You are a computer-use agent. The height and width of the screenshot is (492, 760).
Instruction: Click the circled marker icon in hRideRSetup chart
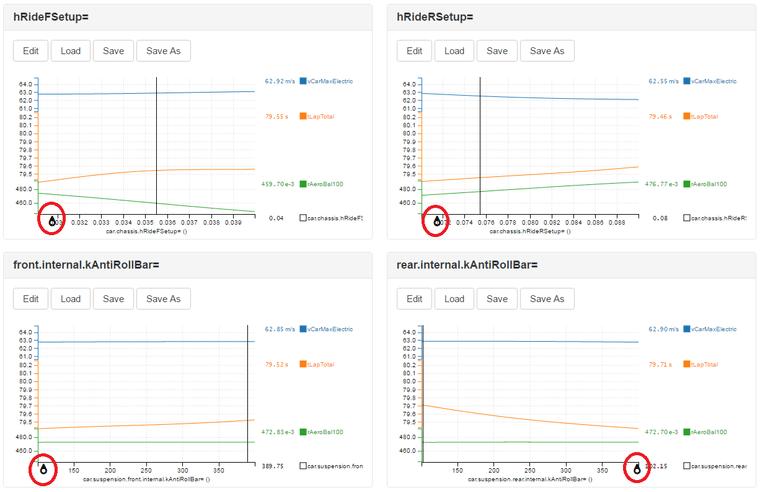(436, 219)
